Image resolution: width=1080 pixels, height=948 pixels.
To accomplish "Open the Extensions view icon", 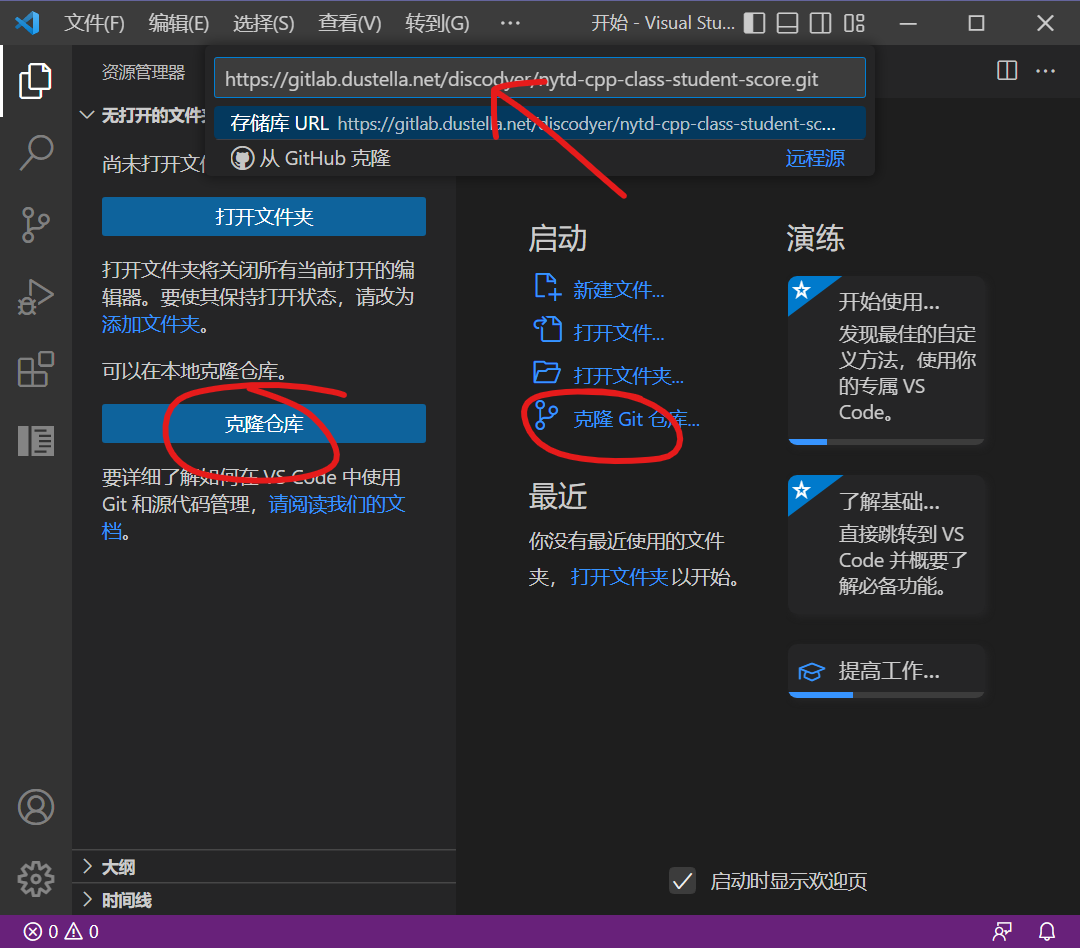I will [x=35, y=369].
